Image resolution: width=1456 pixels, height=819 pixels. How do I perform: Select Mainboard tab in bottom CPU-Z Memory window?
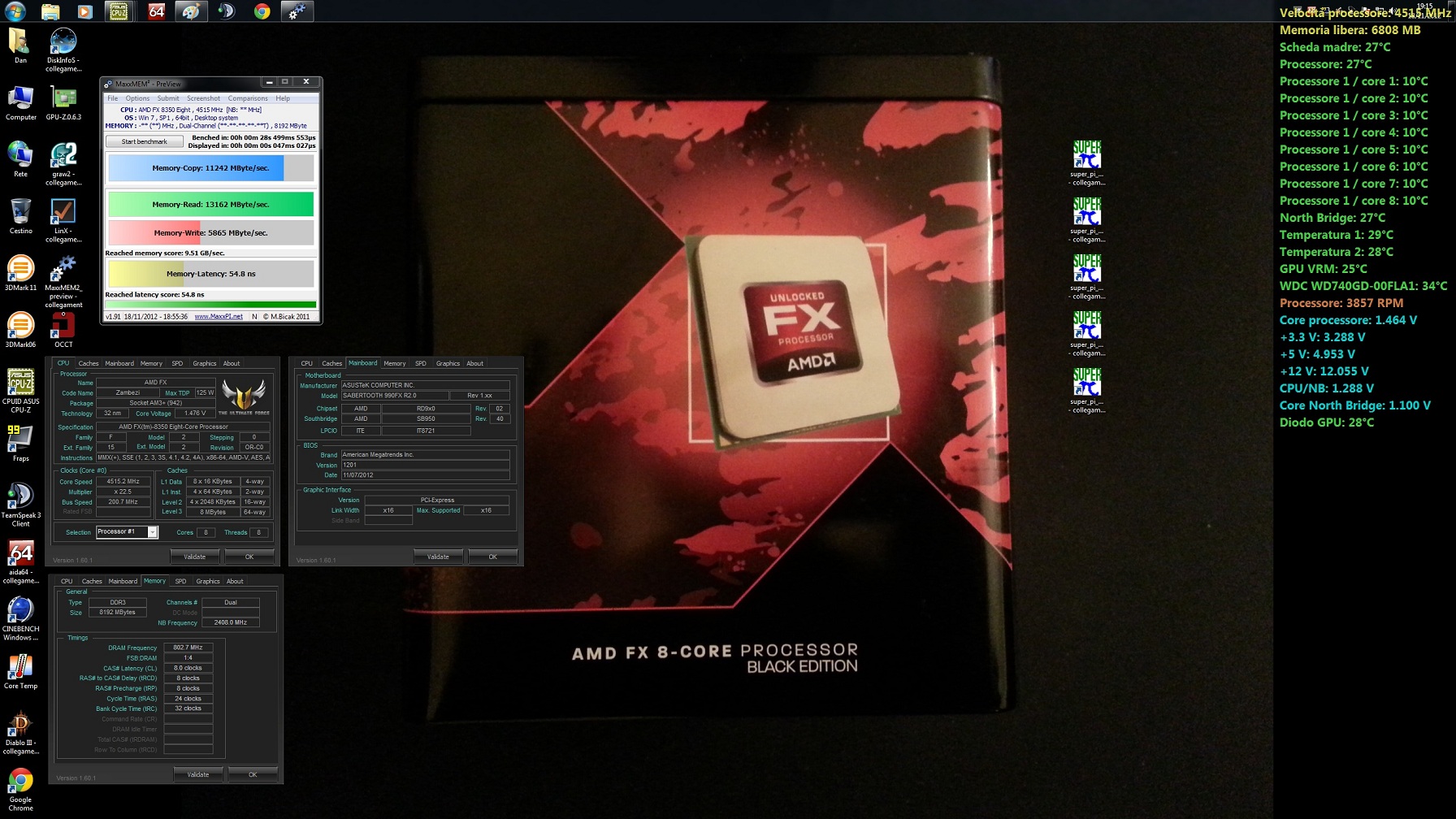(123, 581)
